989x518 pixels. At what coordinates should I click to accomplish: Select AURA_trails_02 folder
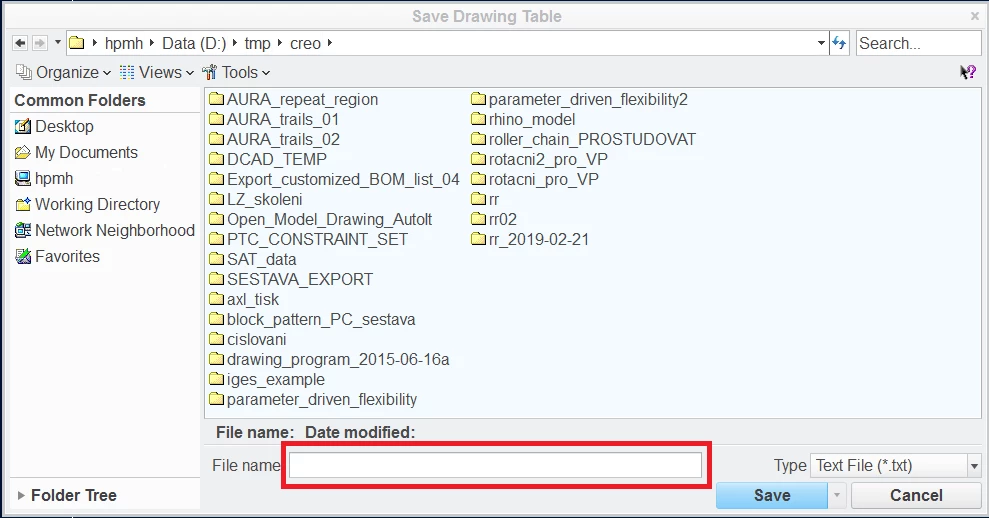tap(274, 139)
